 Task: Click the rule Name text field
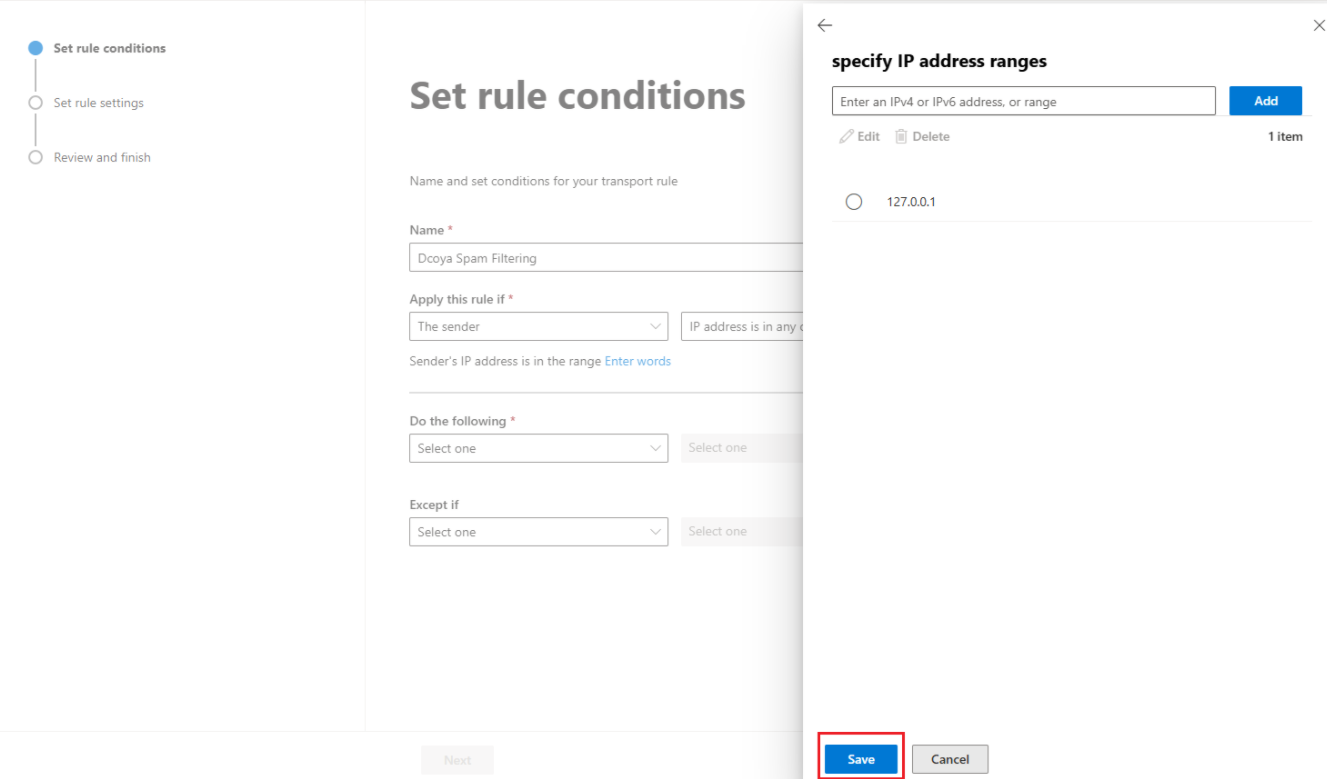coord(606,258)
